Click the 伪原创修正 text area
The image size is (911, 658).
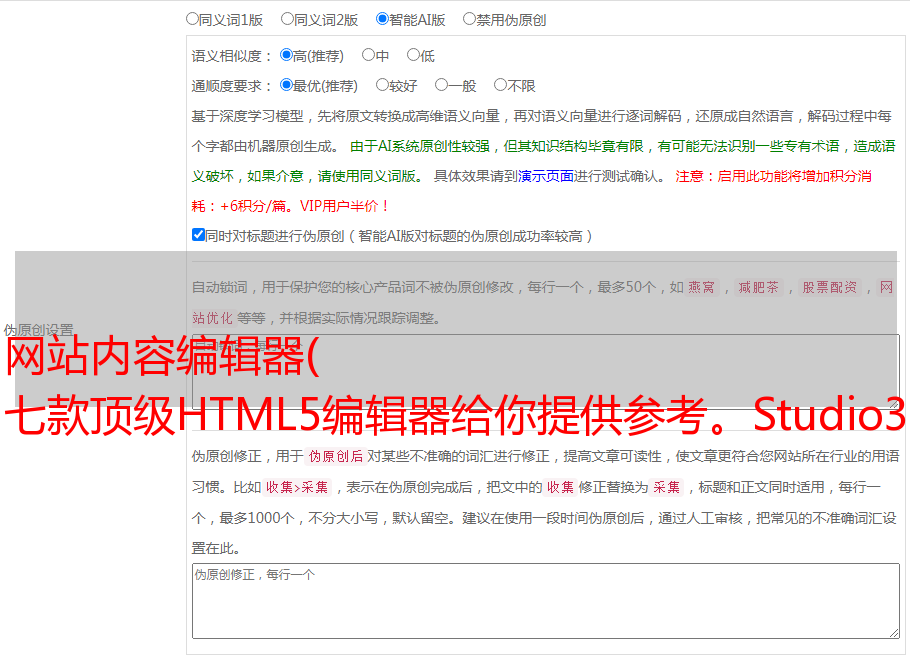(x=546, y=601)
